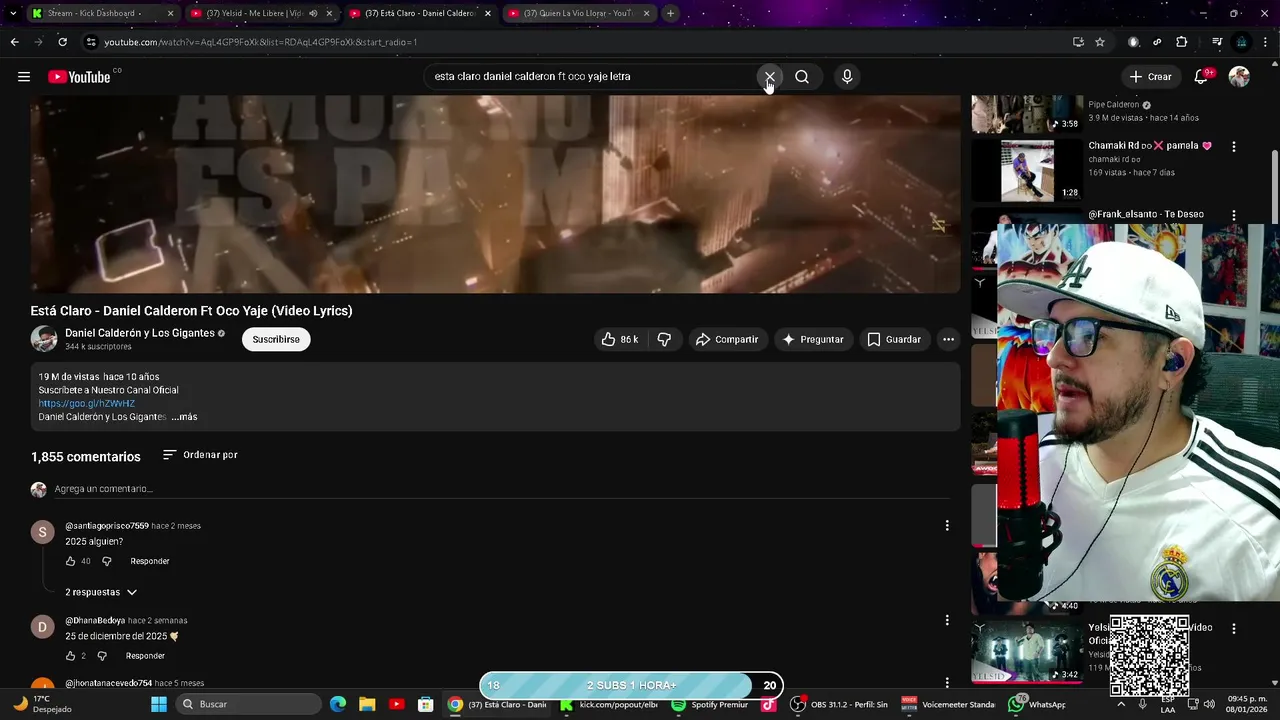
Task: Clear the YouTube search box text
Action: pyautogui.click(x=770, y=77)
